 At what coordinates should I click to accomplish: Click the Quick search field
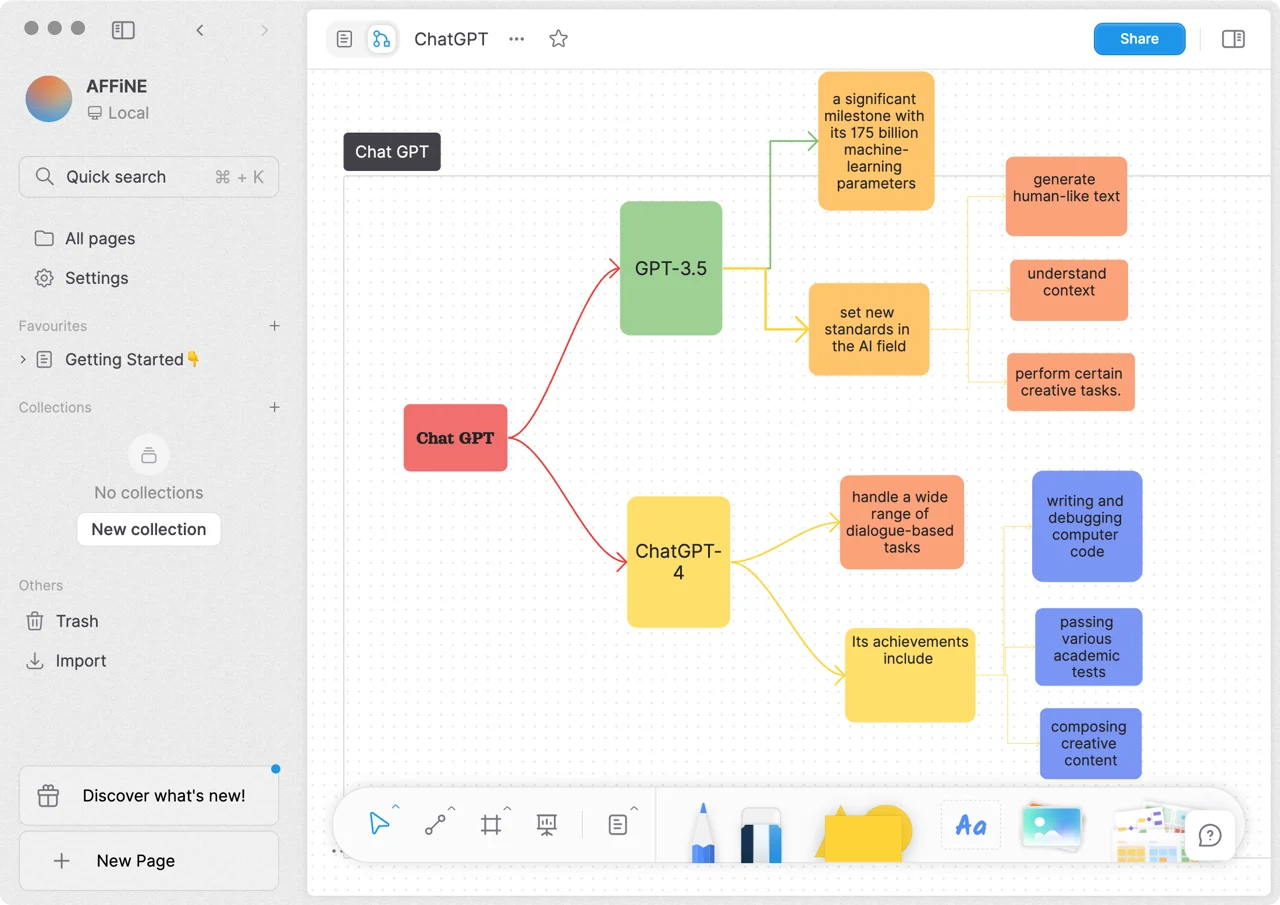tap(149, 177)
